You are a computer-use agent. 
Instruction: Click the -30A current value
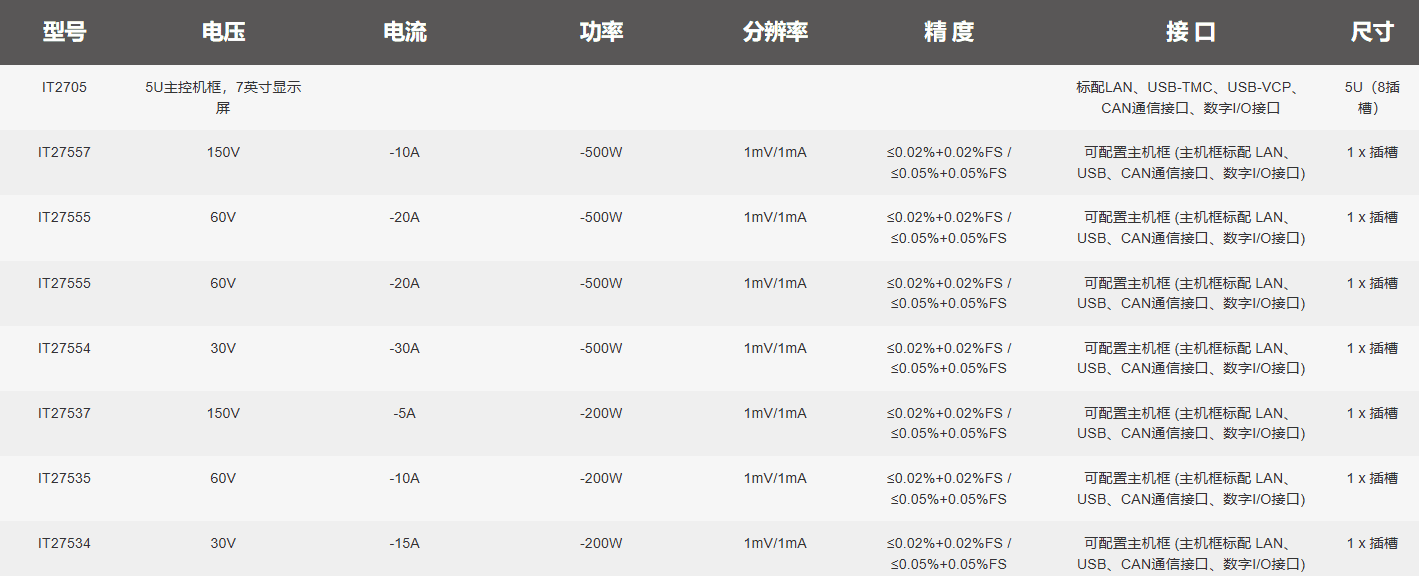(x=404, y=348)
